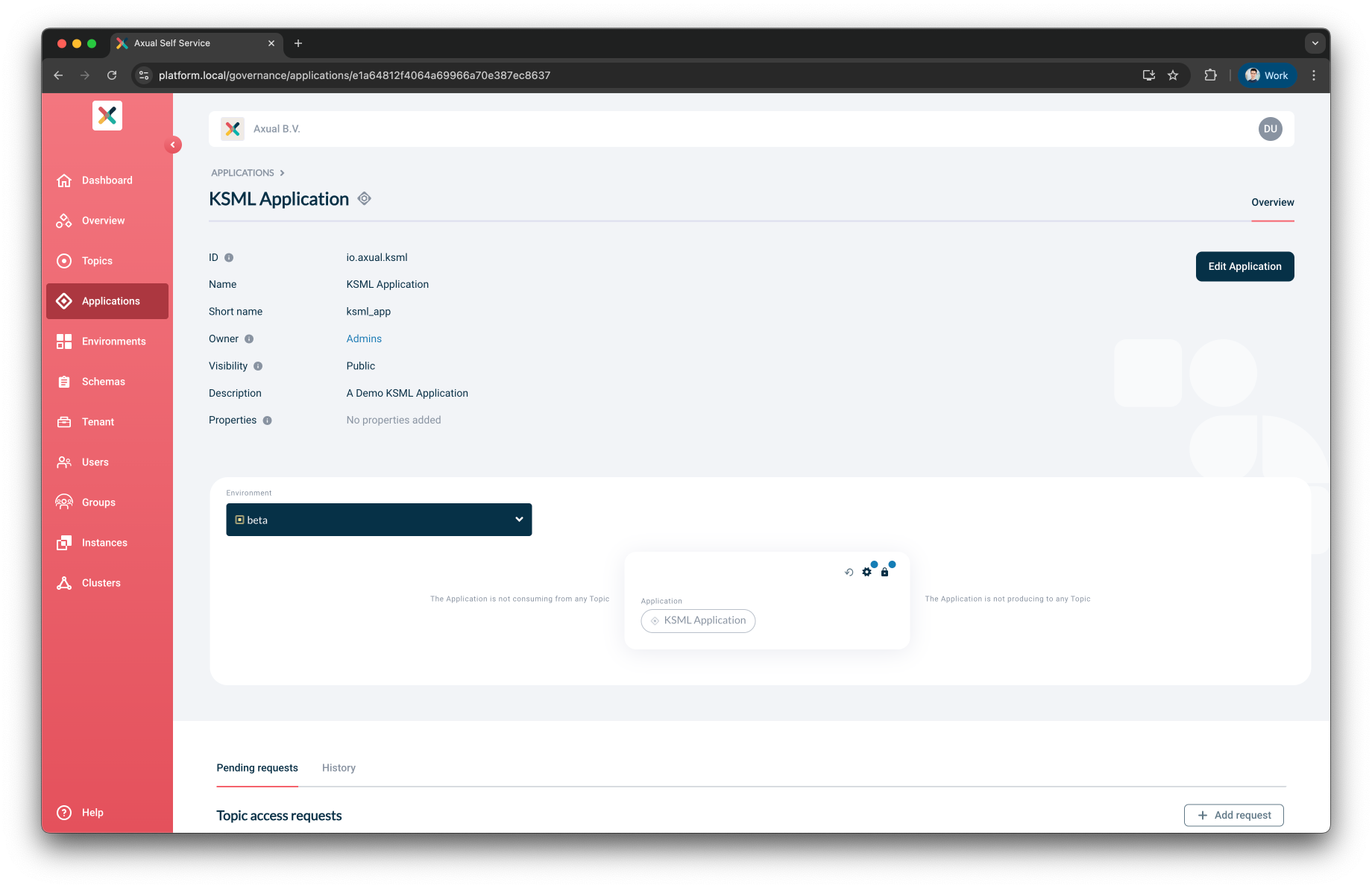1372x888 pixels.
Task: Click the browser address bar URL
Action: click(x=354, y=75)
